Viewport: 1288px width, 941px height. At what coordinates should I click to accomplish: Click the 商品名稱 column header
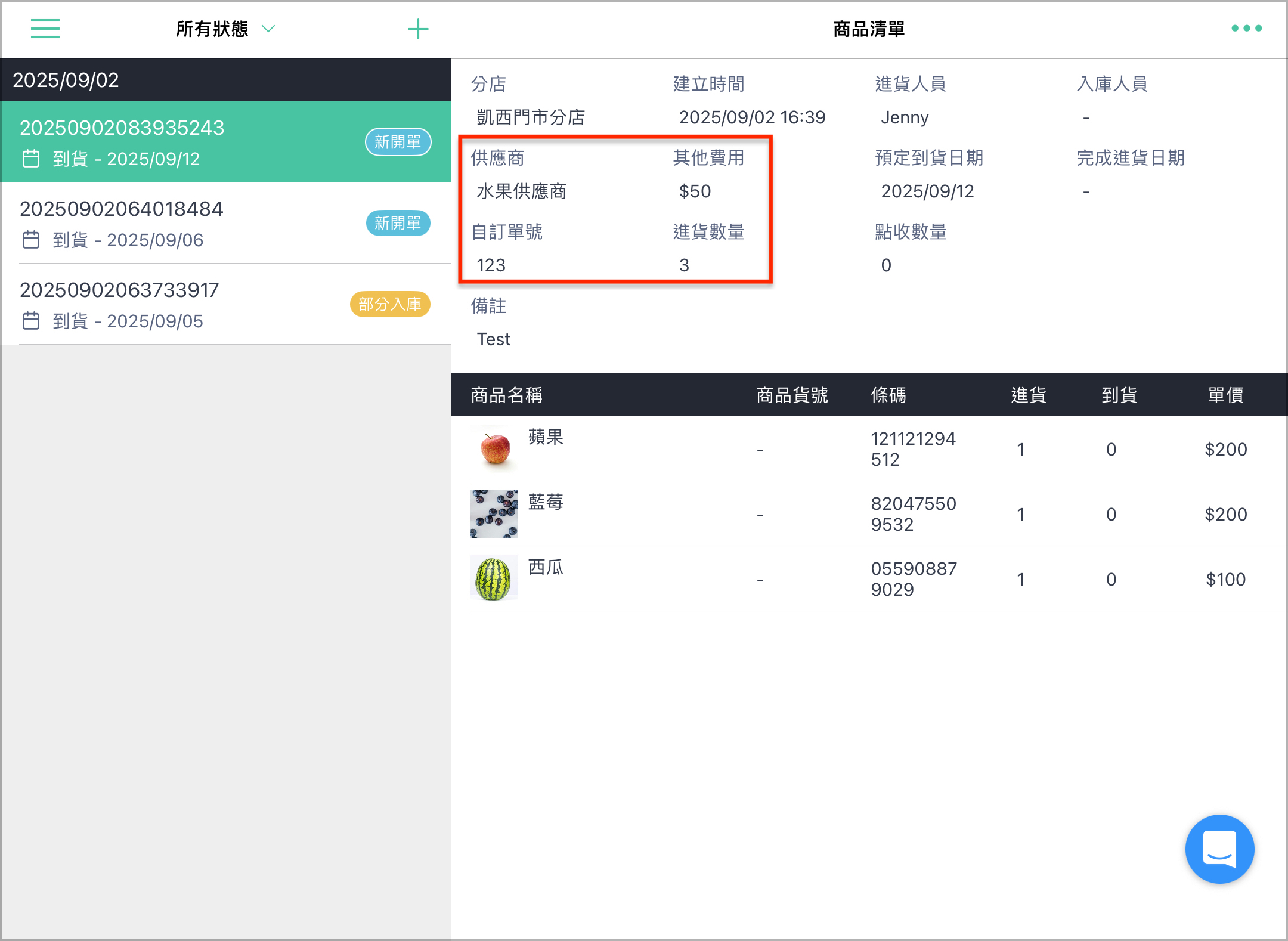coord(506,395)
